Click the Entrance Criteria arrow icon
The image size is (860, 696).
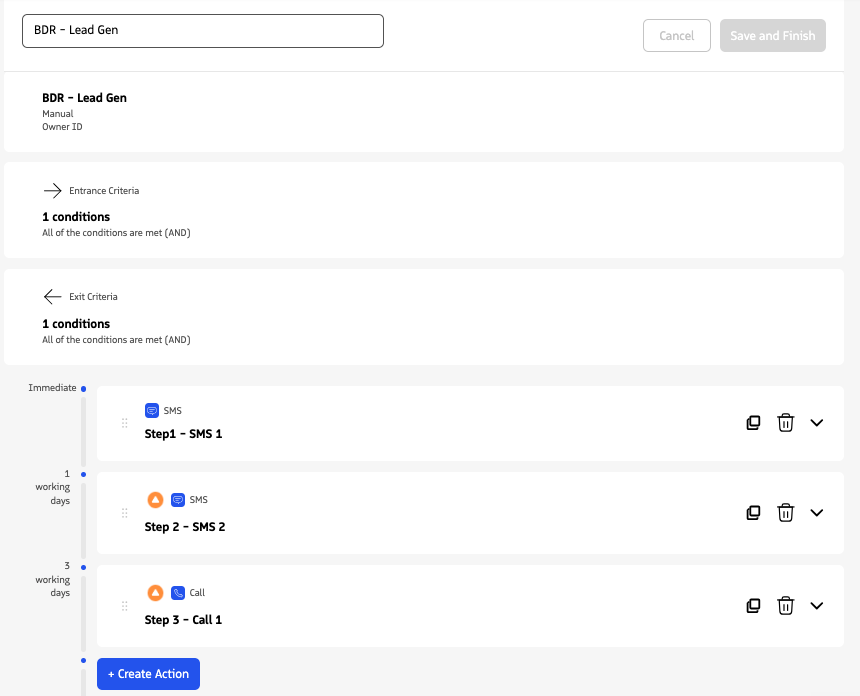tap(53, 190)
